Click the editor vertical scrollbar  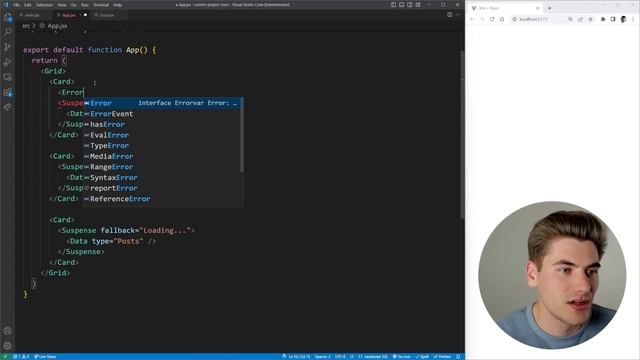tap(462, 135)
